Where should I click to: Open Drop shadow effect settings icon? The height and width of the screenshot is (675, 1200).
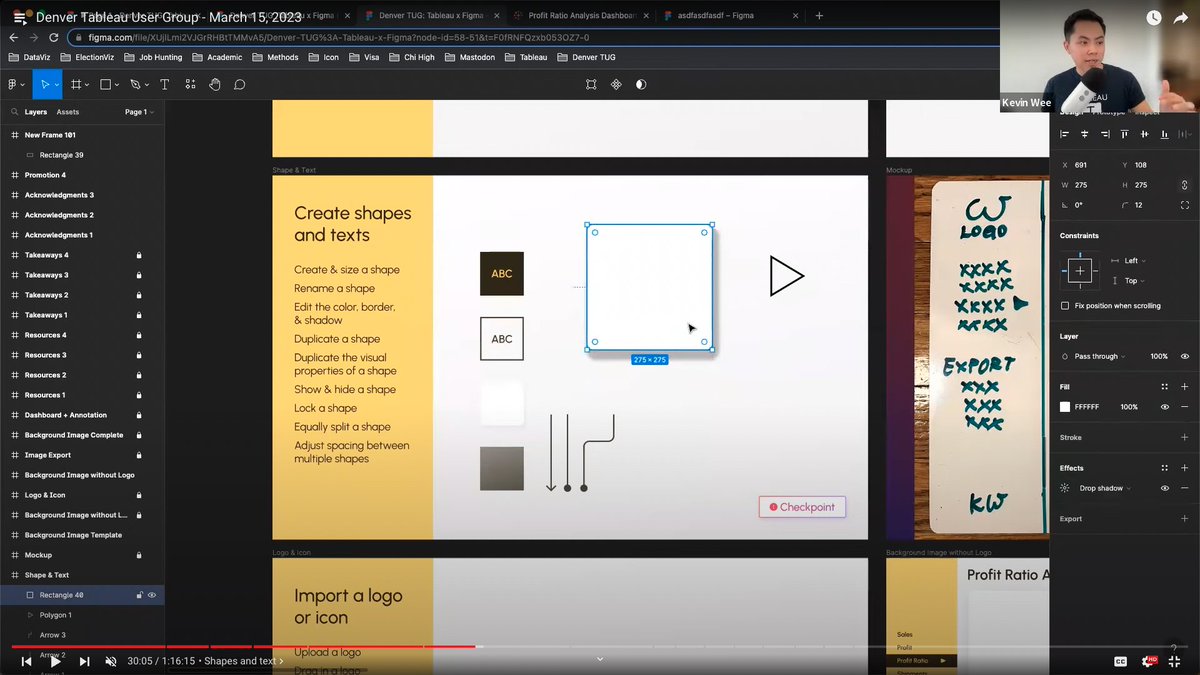point(1066,488)
